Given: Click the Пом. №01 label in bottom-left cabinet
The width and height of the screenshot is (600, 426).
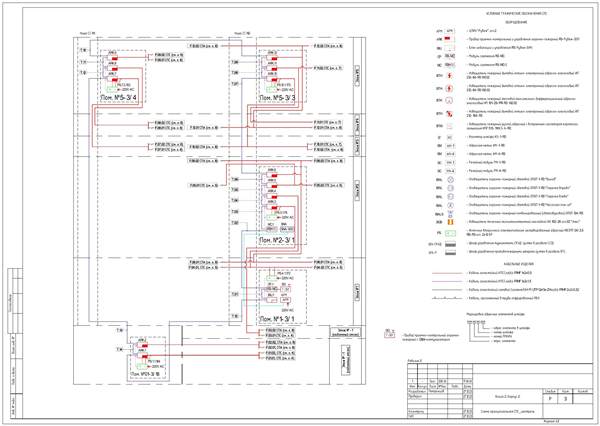Looking at the screenshot, I should (x=145, y=374).
